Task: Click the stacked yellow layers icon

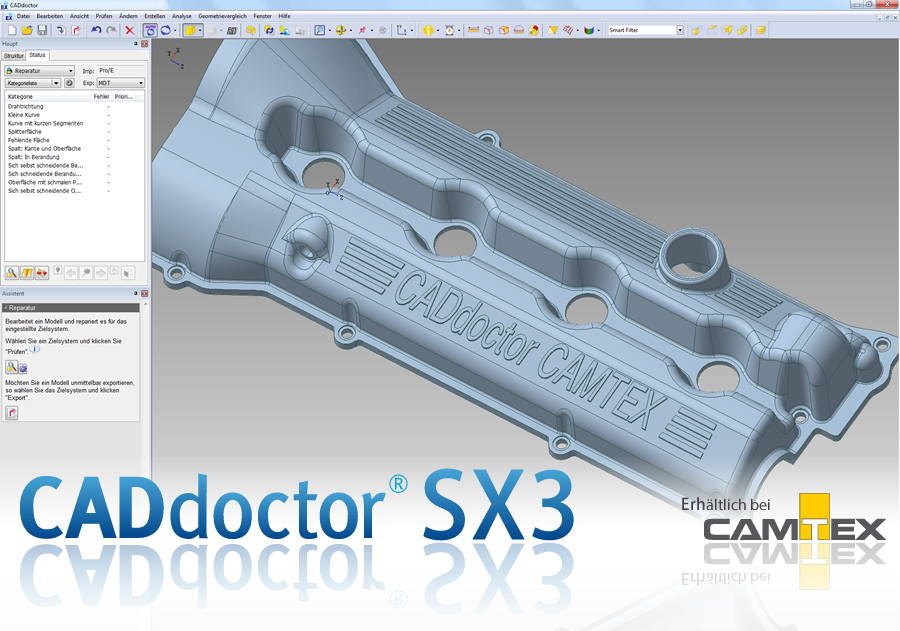Action: tap(761, 30)
